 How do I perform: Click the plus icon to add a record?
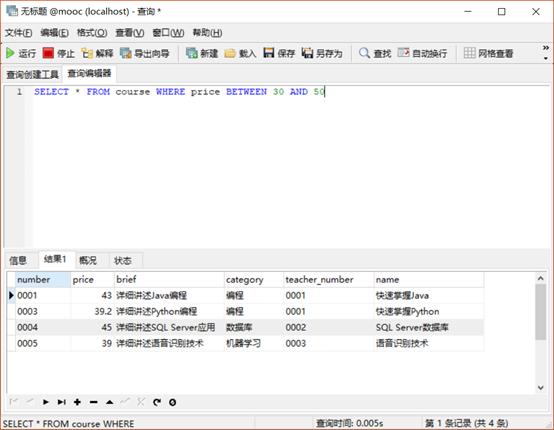(77, 402)
